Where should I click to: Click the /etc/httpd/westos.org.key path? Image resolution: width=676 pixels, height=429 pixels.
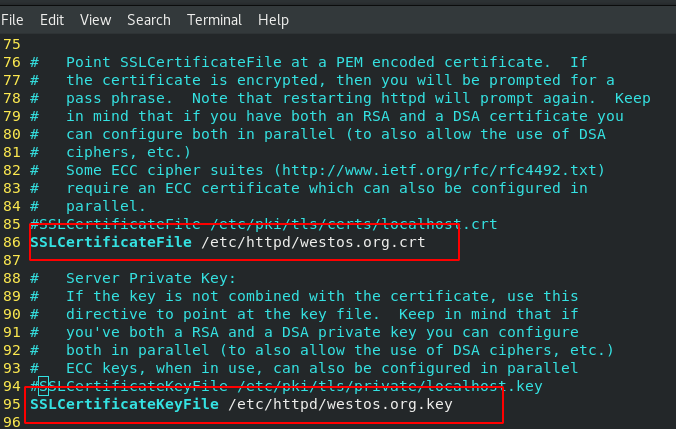click(x=340, y=404)
